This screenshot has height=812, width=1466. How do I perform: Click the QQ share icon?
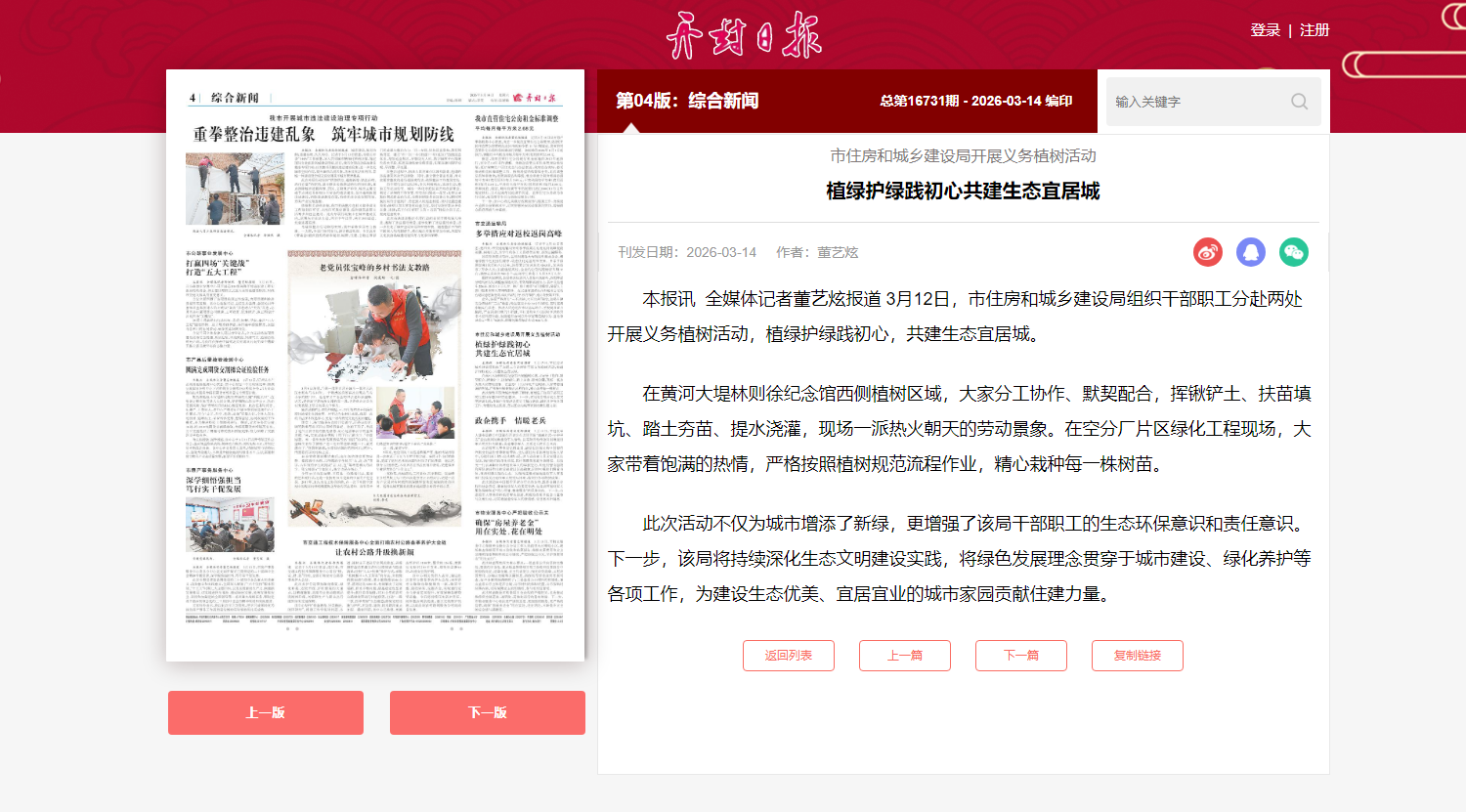[x=1251, y=252]
